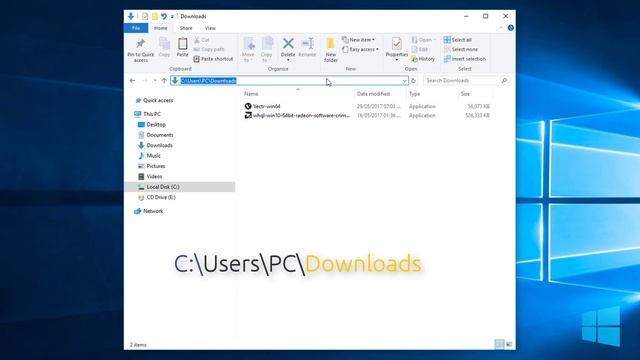640x360 pixels.
Task: Open Customize Quick Access Toolbar dropdown
Action: [172, 17]
